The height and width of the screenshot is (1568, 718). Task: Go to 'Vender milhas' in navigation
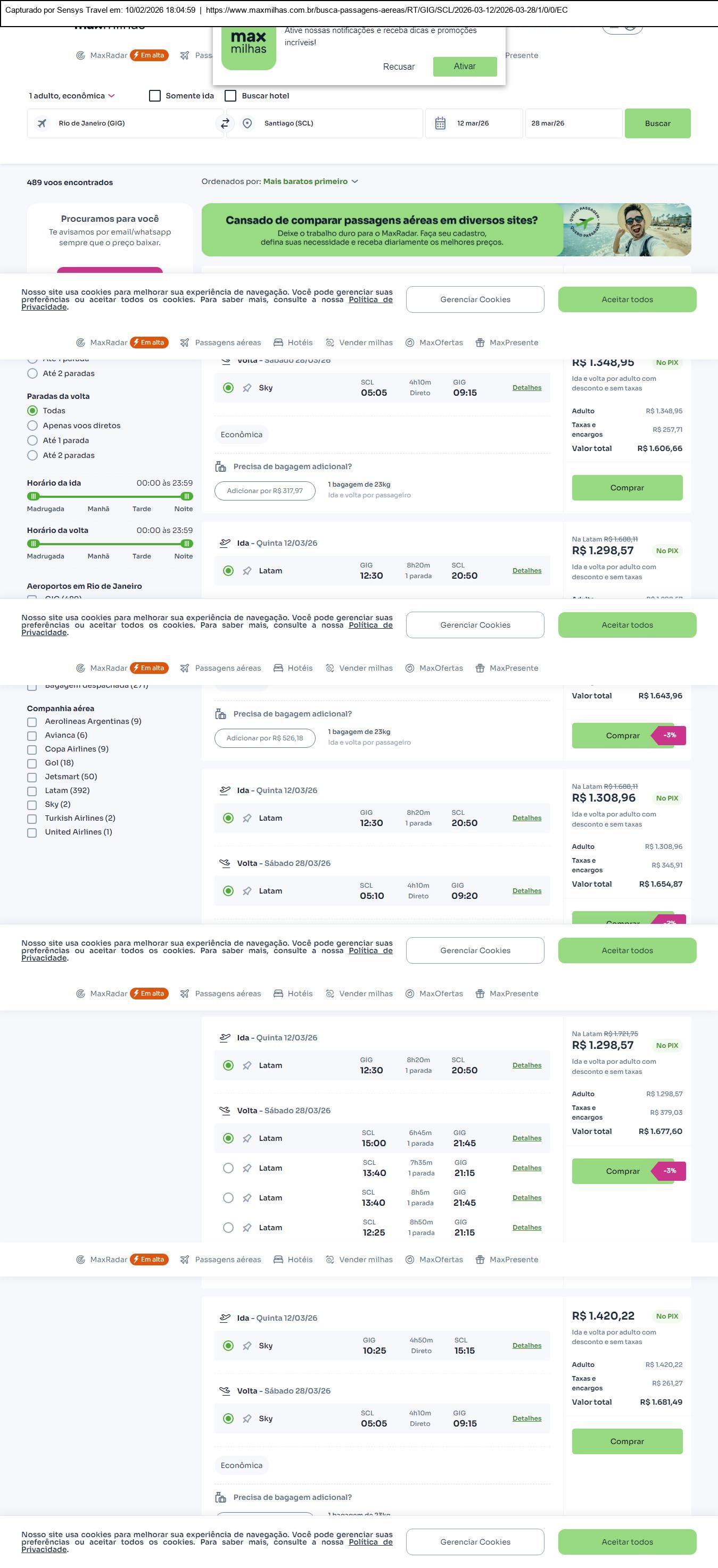click(359, 343)
